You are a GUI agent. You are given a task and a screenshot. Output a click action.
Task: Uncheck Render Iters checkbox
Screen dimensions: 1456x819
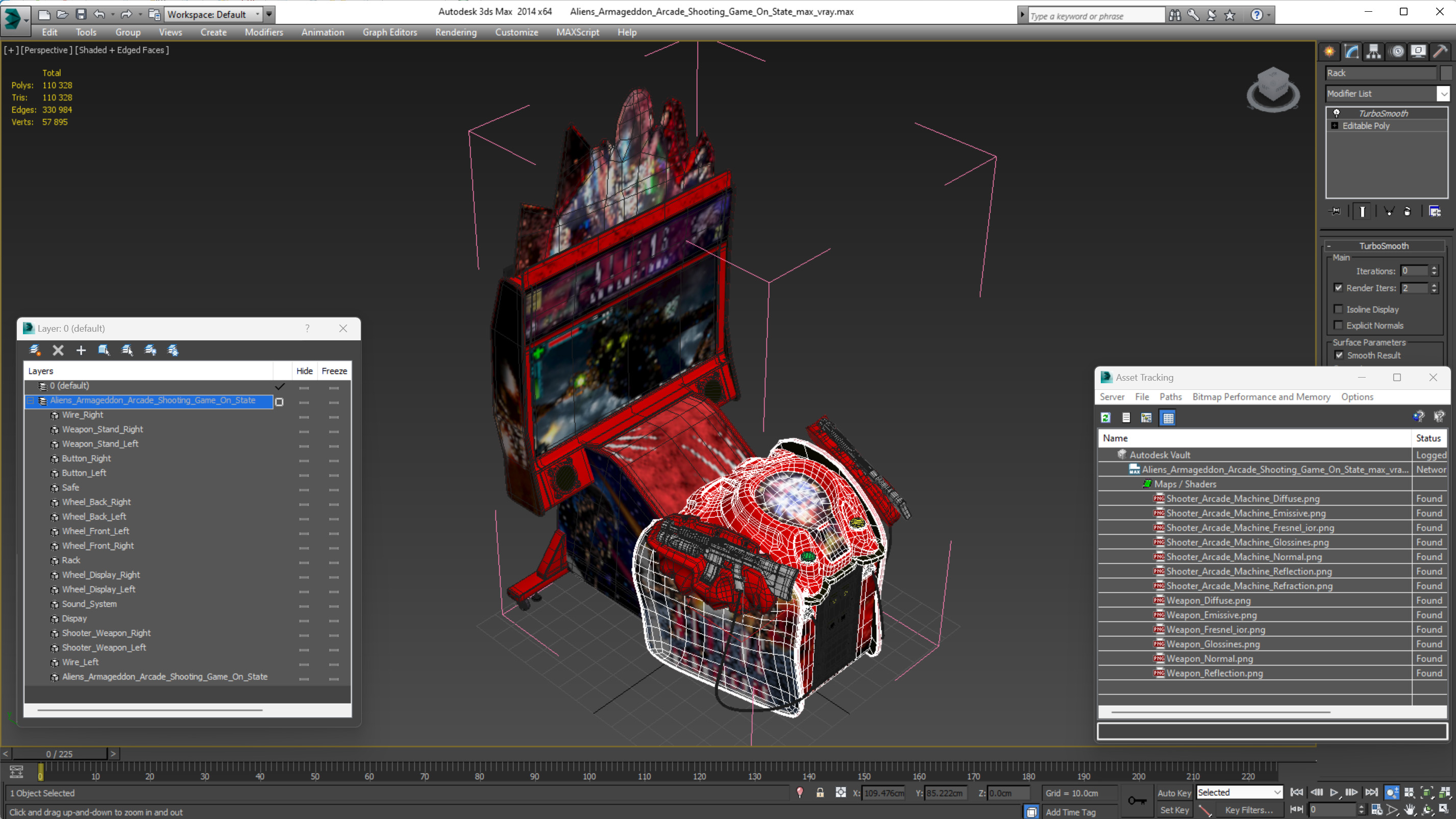click(1339, 288)
